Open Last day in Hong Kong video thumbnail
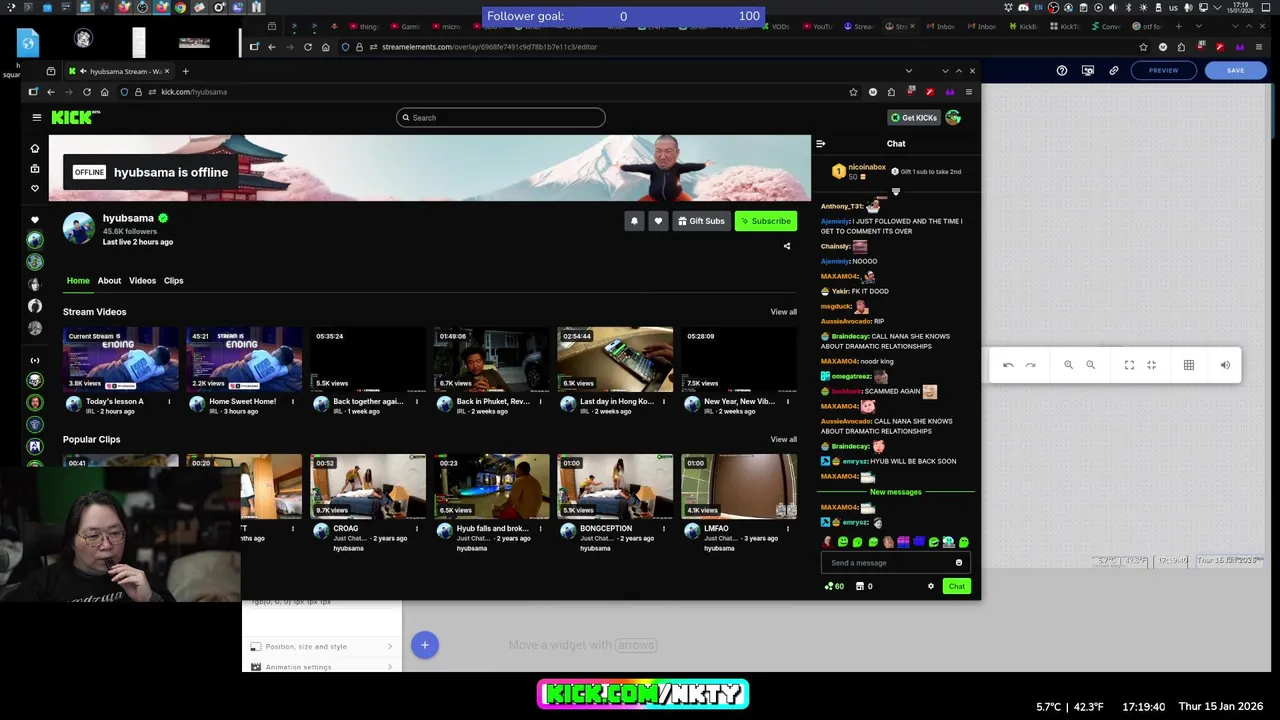Screen dimensions: 1280x720 [x=615, y=359]
